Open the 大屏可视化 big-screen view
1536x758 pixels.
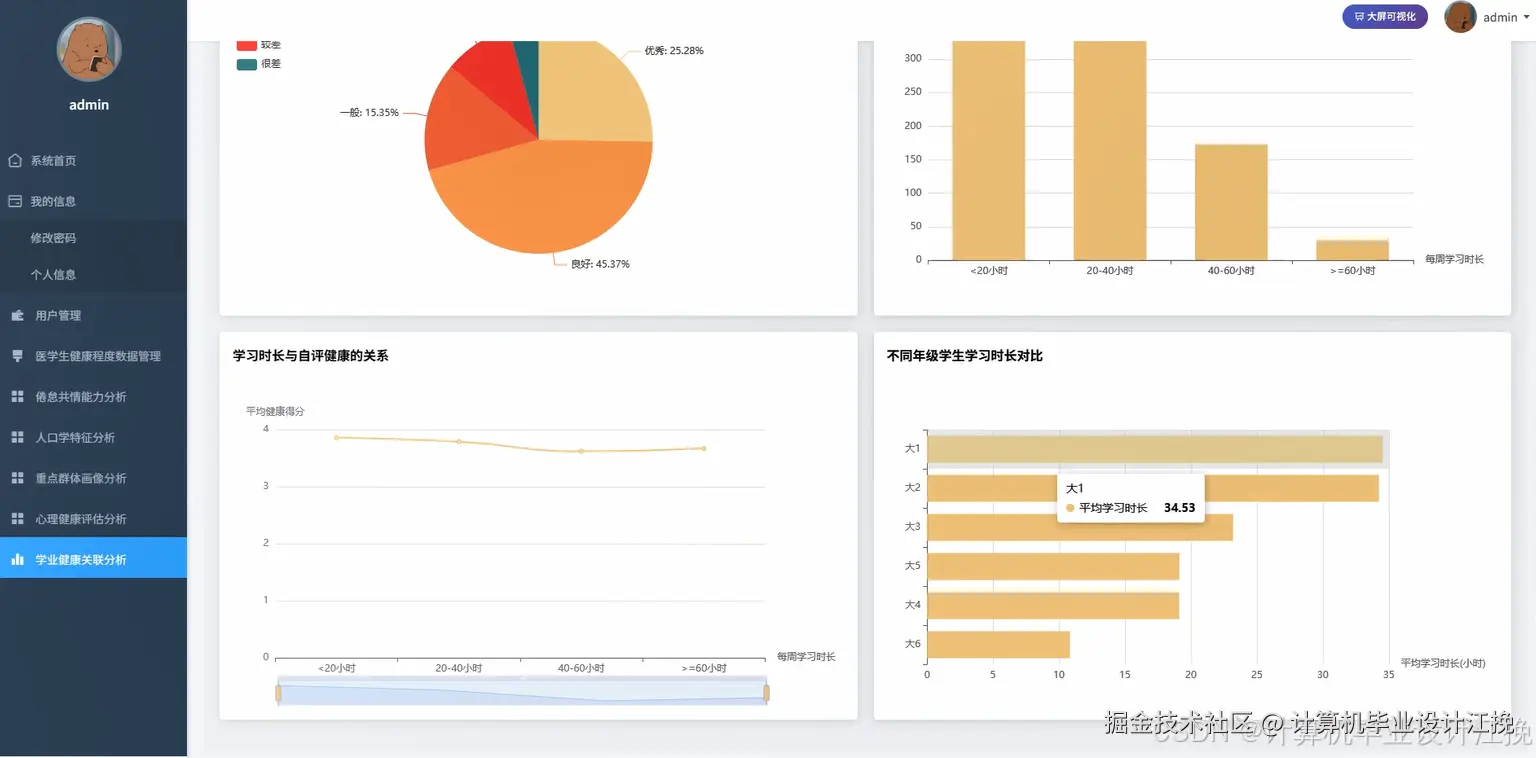[1385, 17]
